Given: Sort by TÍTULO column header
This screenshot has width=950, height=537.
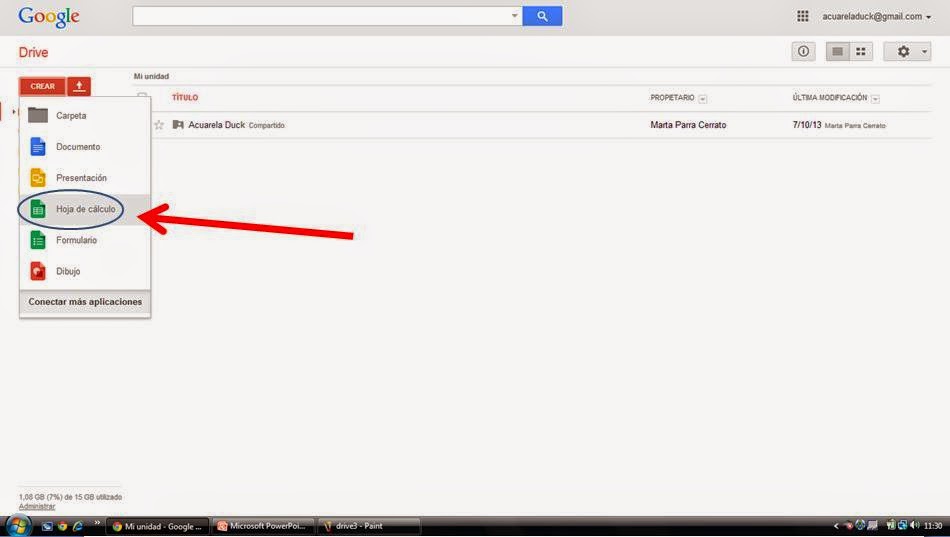Looking at the screenshot, I should [185, 98].
